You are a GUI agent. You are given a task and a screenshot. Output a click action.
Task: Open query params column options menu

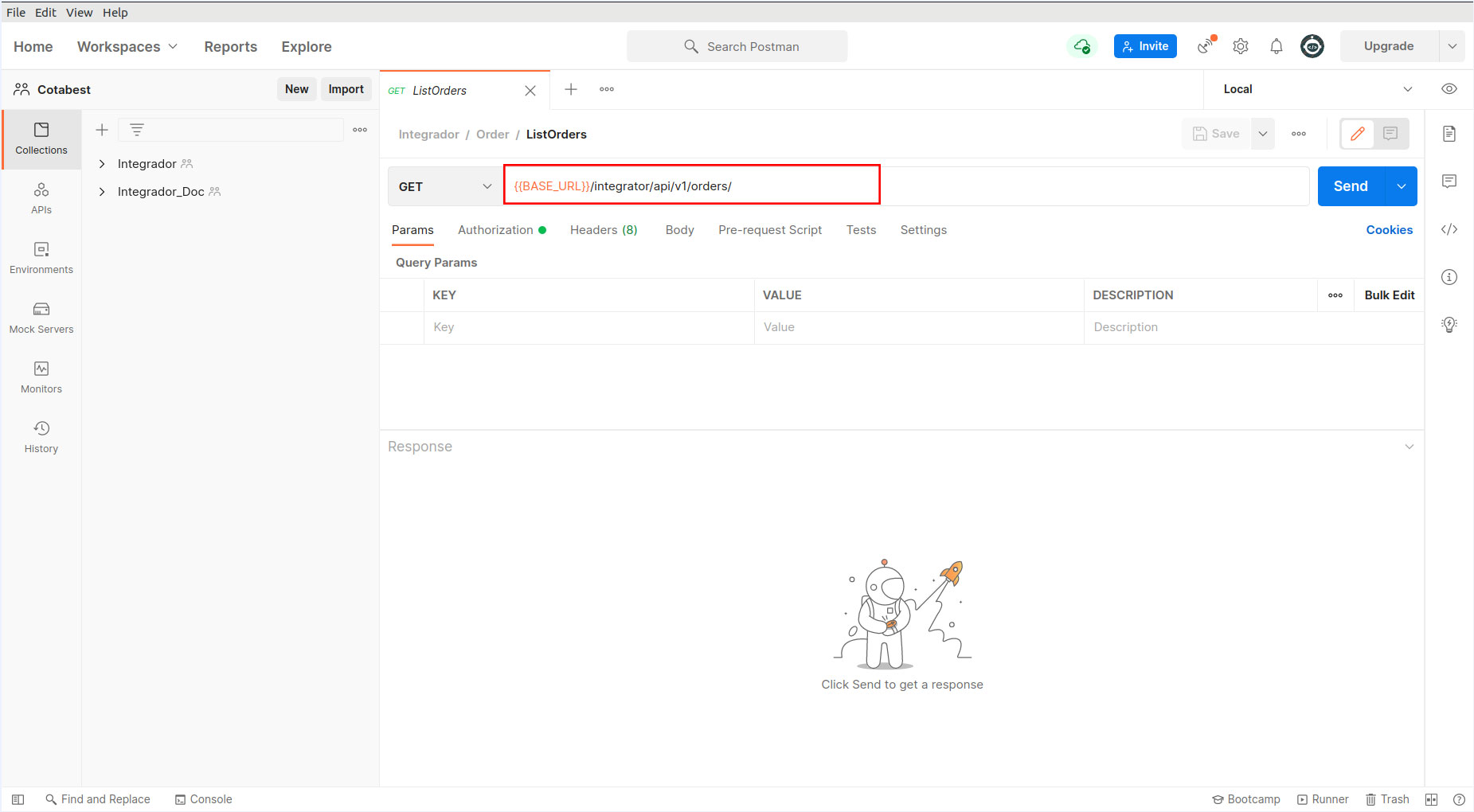pyautogui.click(x=1335, y=295)
